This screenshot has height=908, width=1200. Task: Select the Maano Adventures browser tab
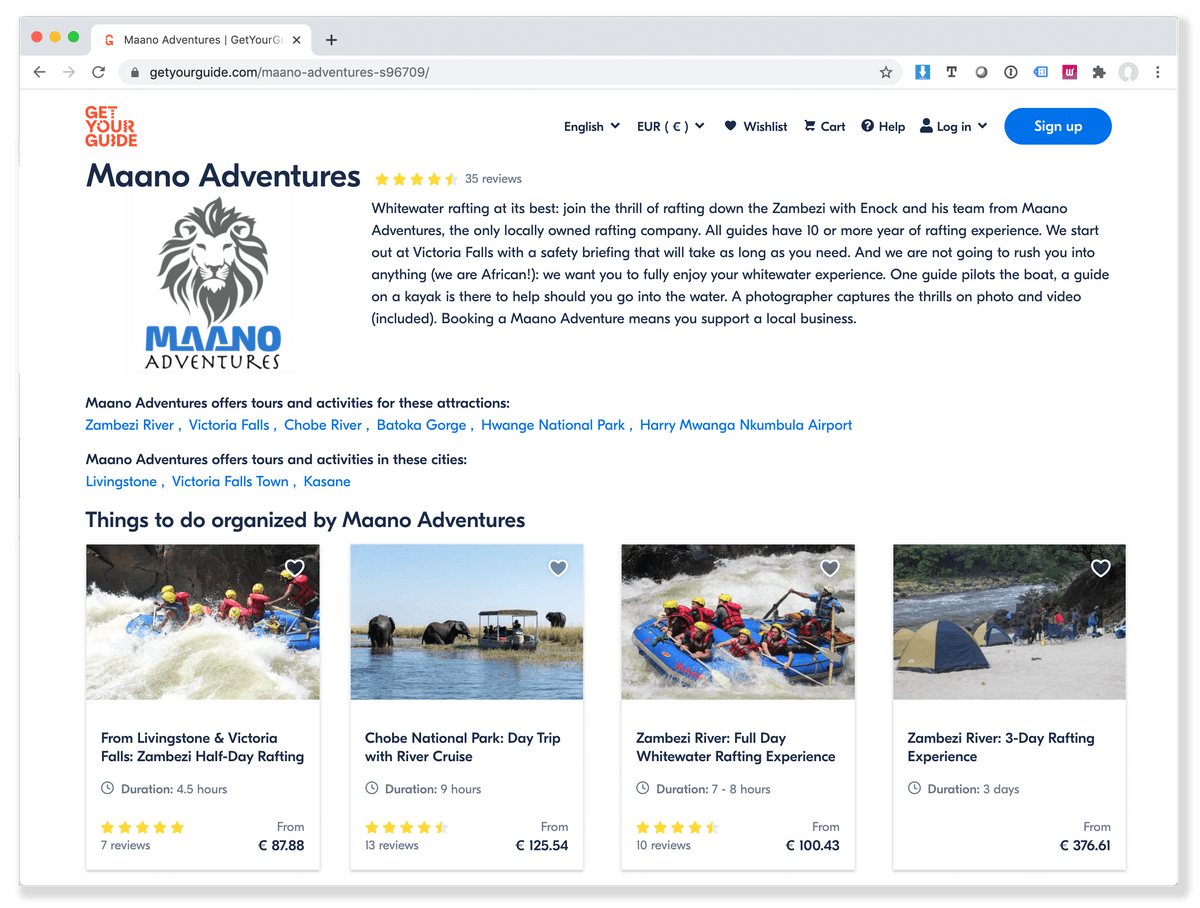[200, 40]
